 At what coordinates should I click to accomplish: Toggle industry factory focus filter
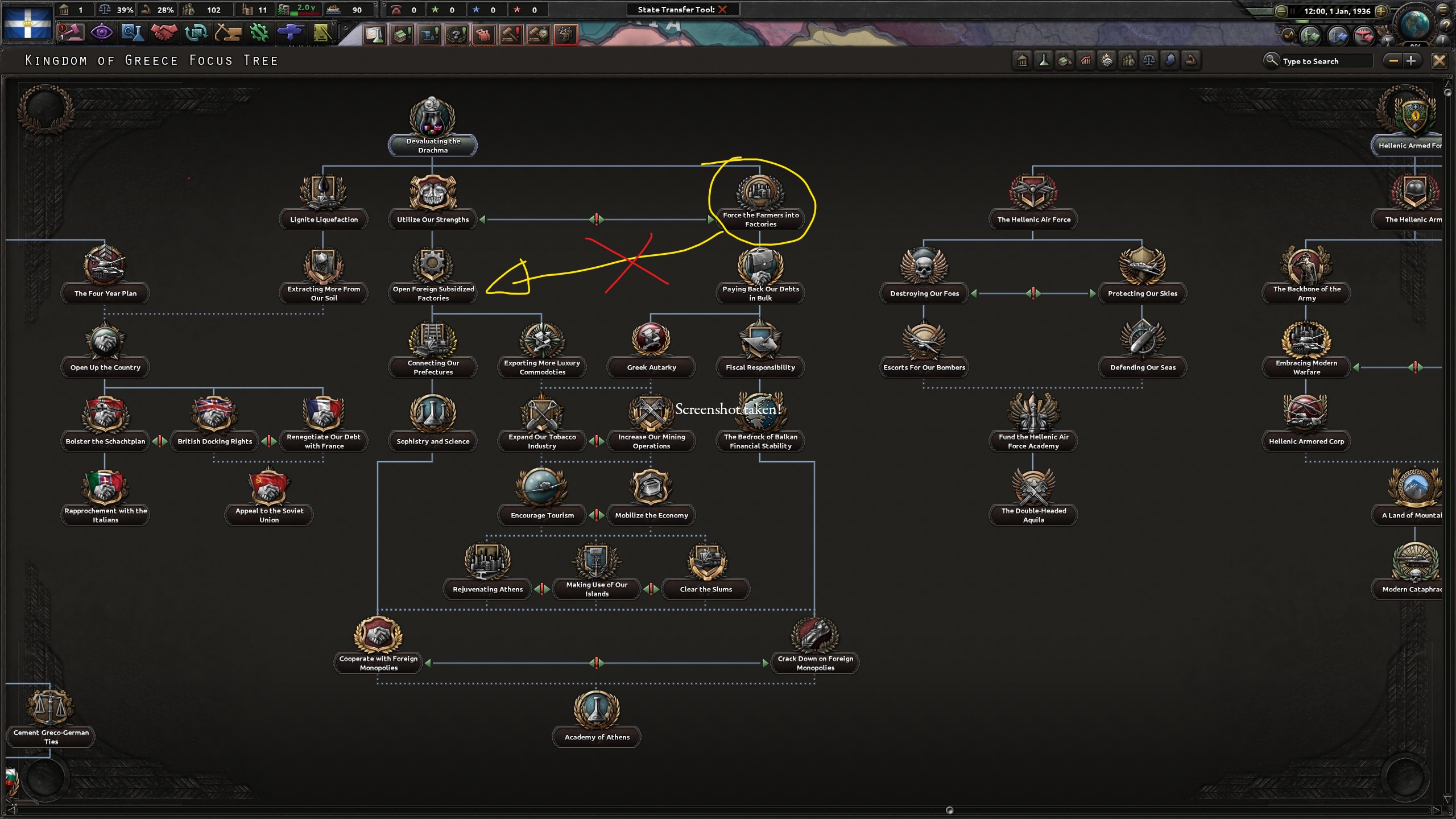pyautogui.click(x=1065, y=60)
